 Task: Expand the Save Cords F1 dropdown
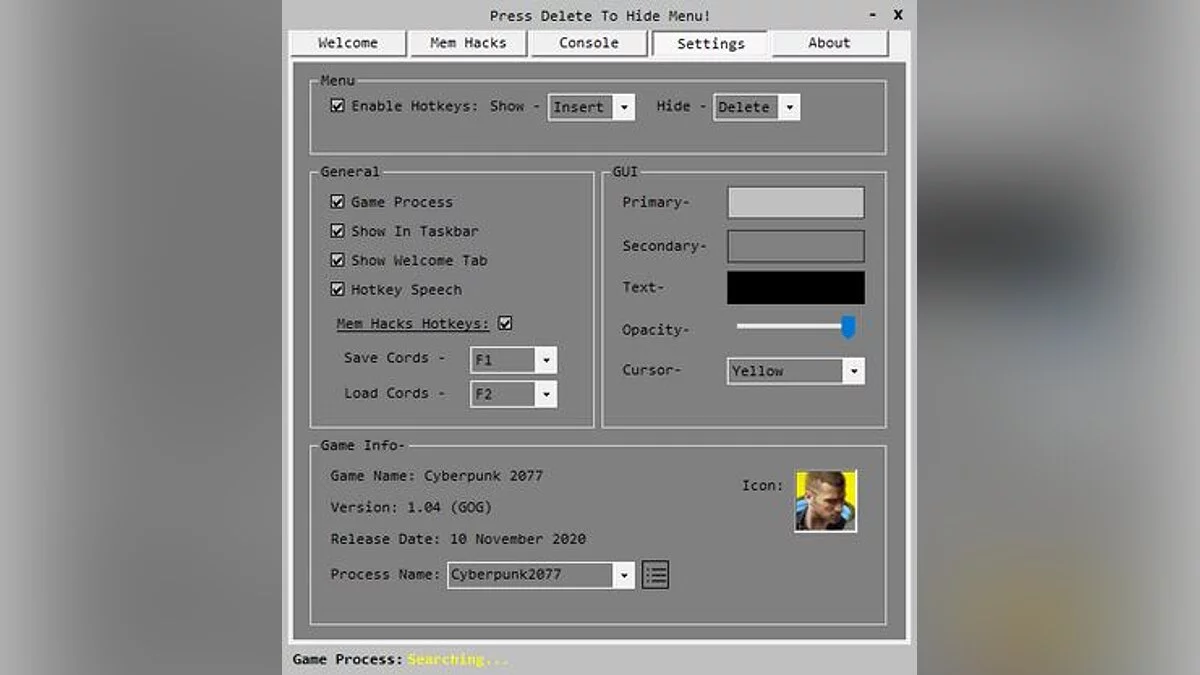click(546, 360)
